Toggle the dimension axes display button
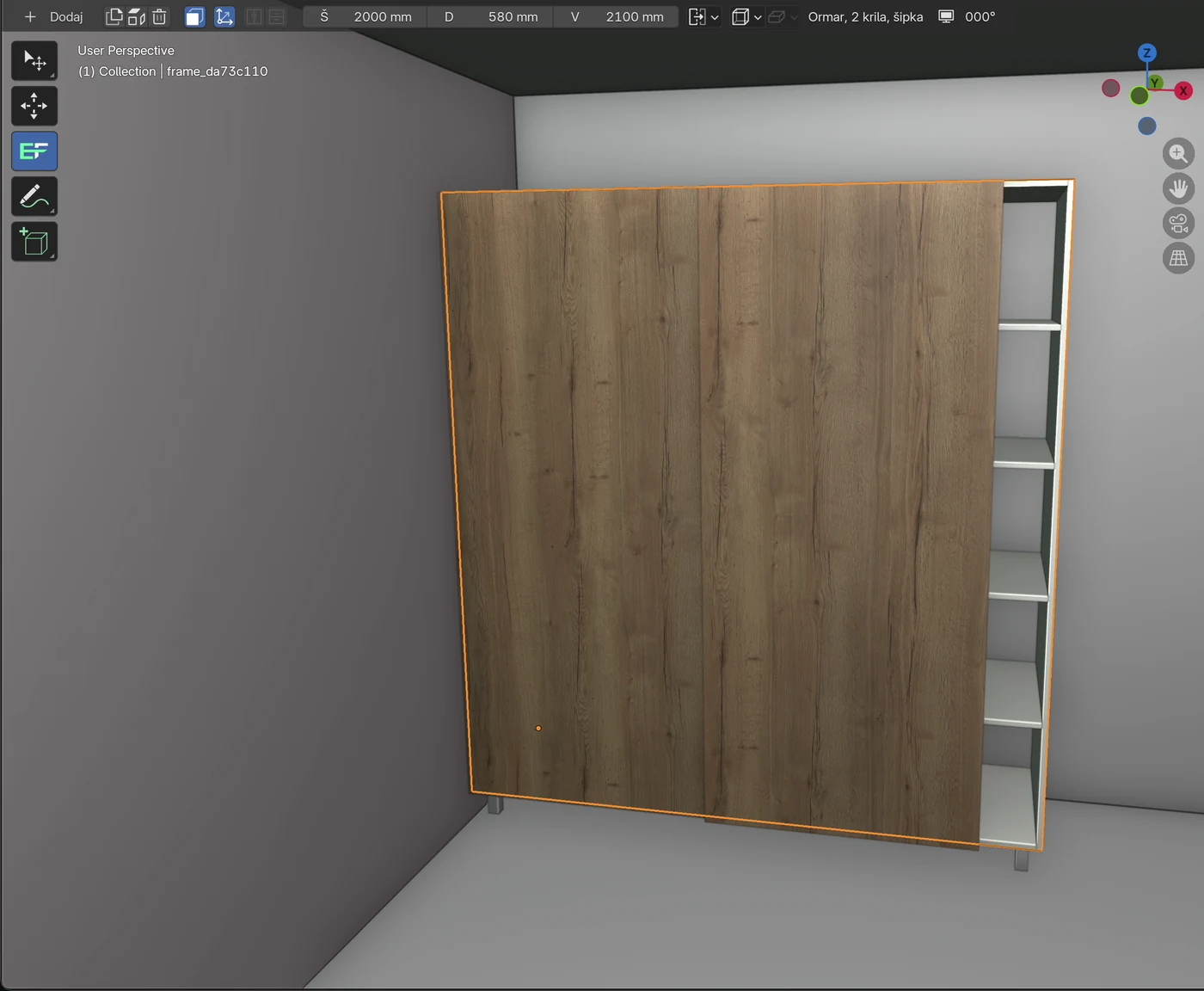Image resolution: width=1204 pixels, height=991 pixels. (224, 16)
